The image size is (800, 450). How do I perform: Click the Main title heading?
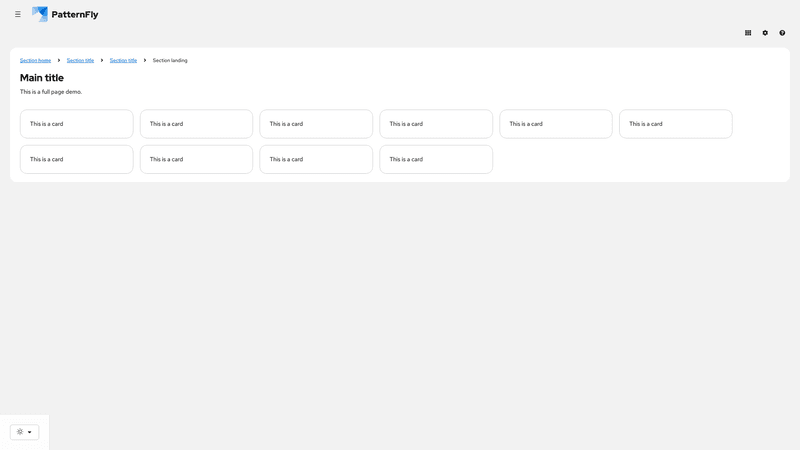point(42,78)
